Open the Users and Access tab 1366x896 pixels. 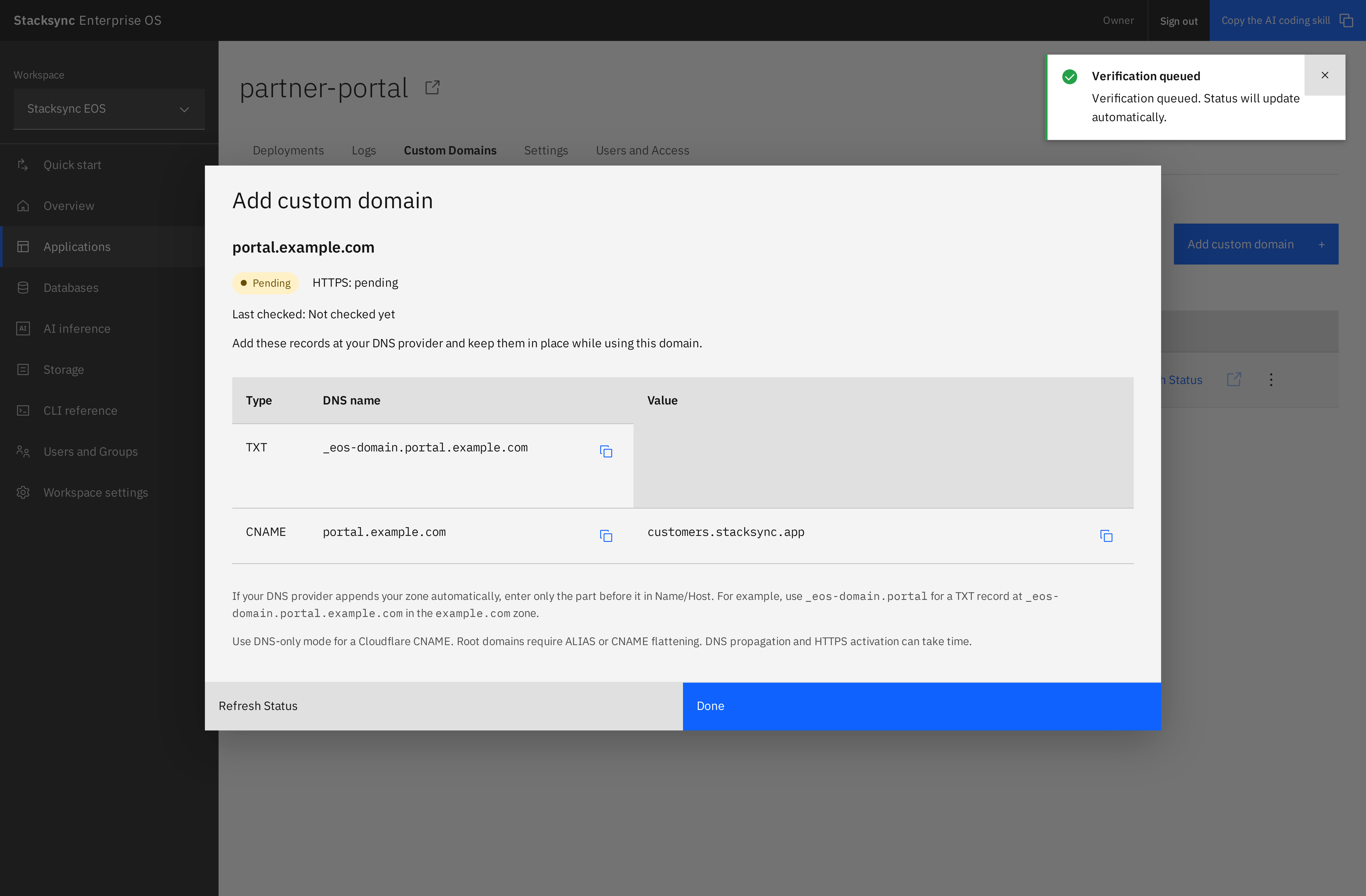[x=642, y=150]
